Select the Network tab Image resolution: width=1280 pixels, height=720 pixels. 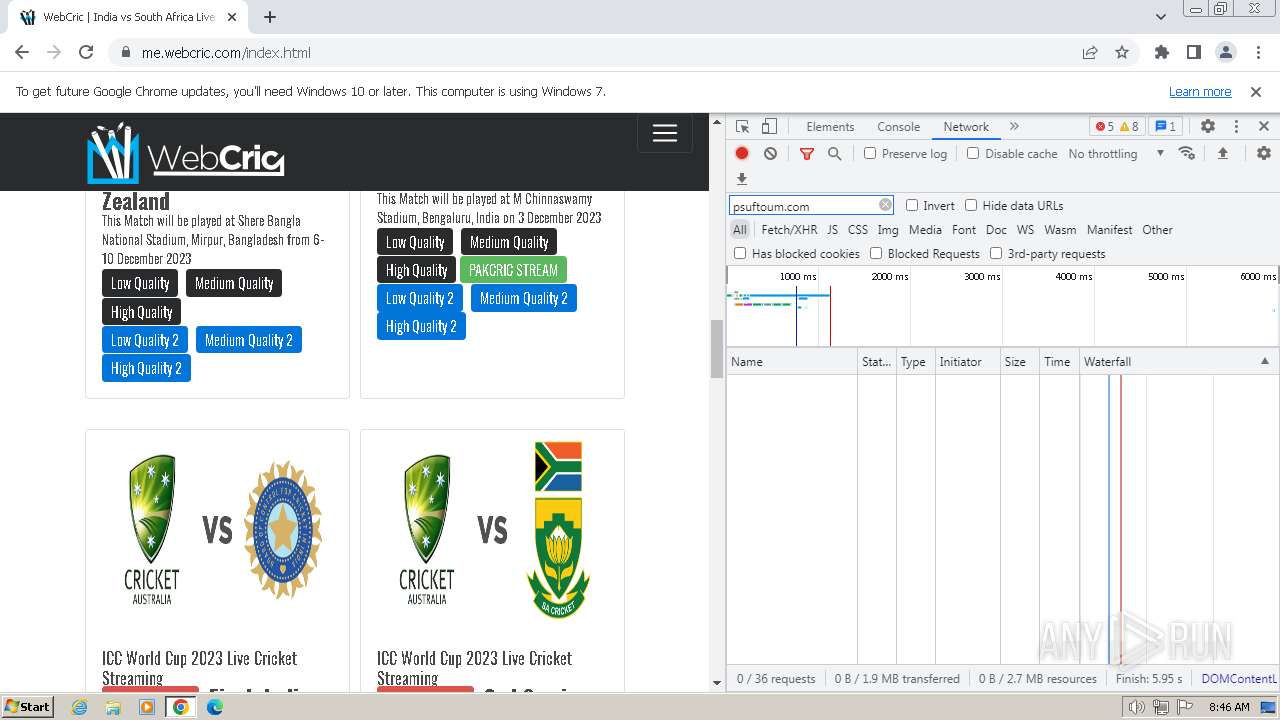point(966,127)
